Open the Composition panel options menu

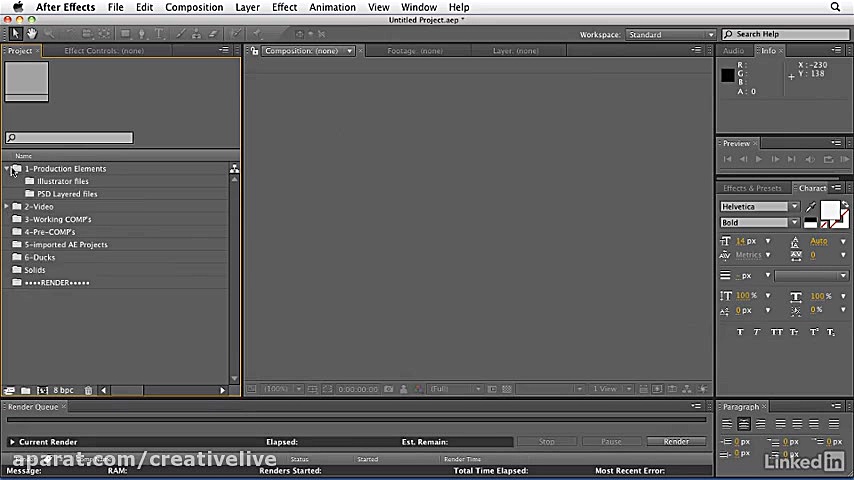[x=696, y=50]
